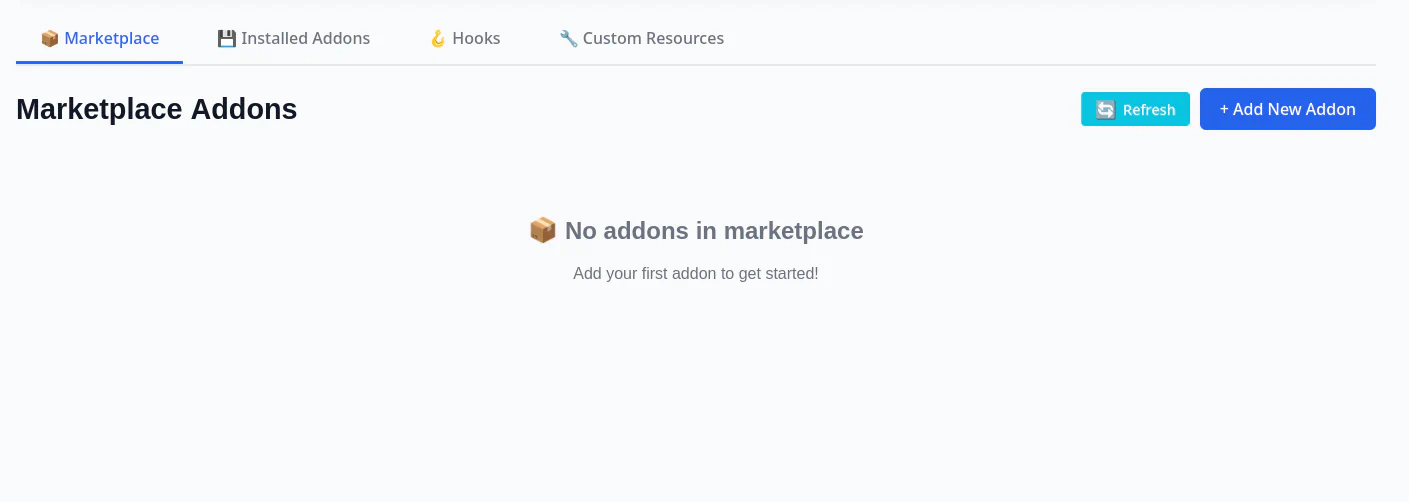Click the circular arrows refresh icon
The height and width of the screenshot is (502, 1409).
[x=1105, y=110]
